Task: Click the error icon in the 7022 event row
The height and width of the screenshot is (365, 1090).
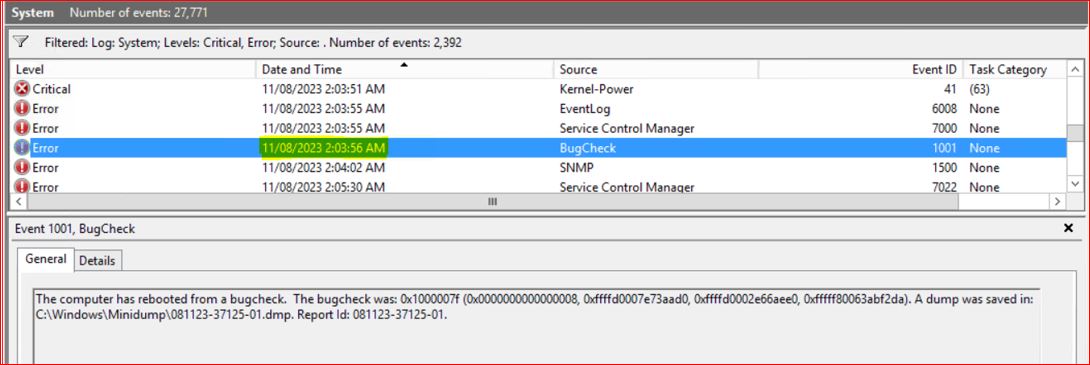Action: 22,186
